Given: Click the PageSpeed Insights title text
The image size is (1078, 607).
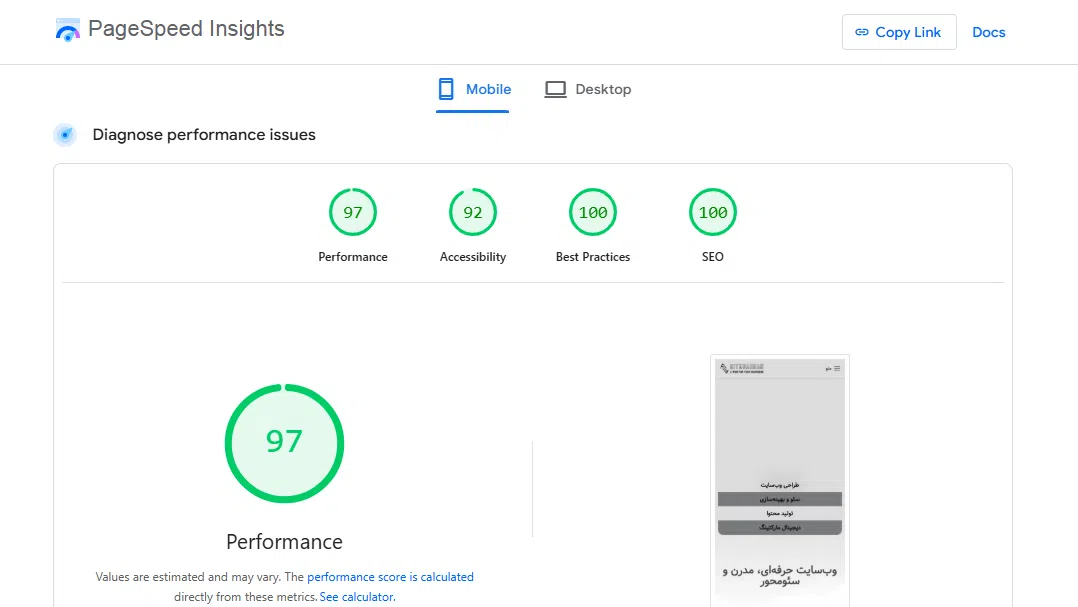Looking at the screenshot, I should [x=186, y=29].
